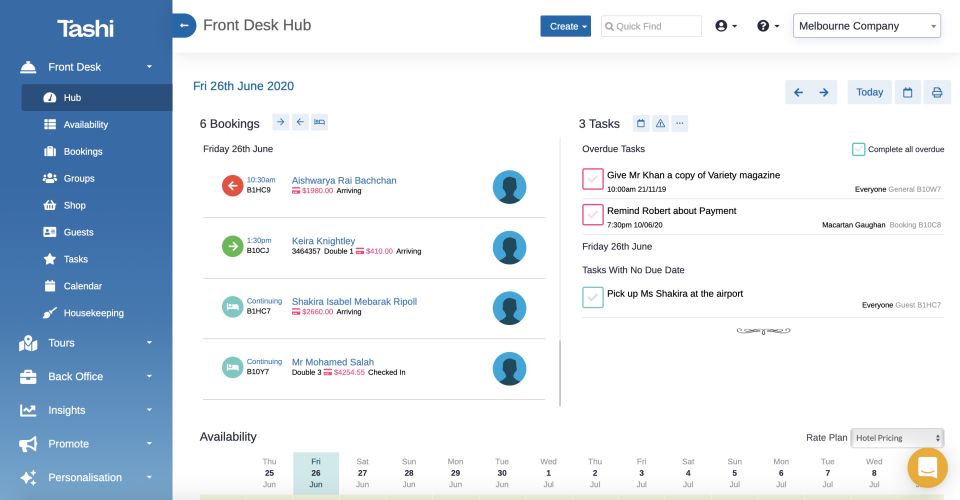
Task: Filter bookings by continuing bed icon
Action: 319,122
